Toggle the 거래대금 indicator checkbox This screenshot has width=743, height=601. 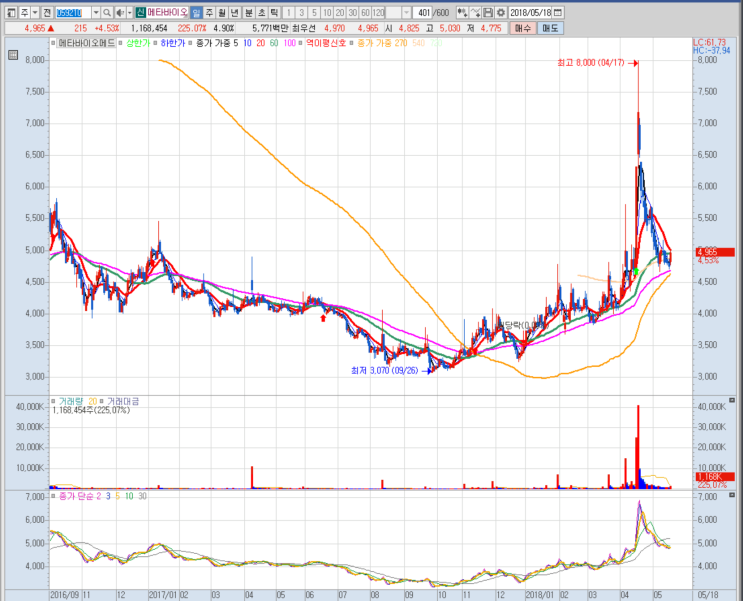pyautogui.click(x=101, y=401)
